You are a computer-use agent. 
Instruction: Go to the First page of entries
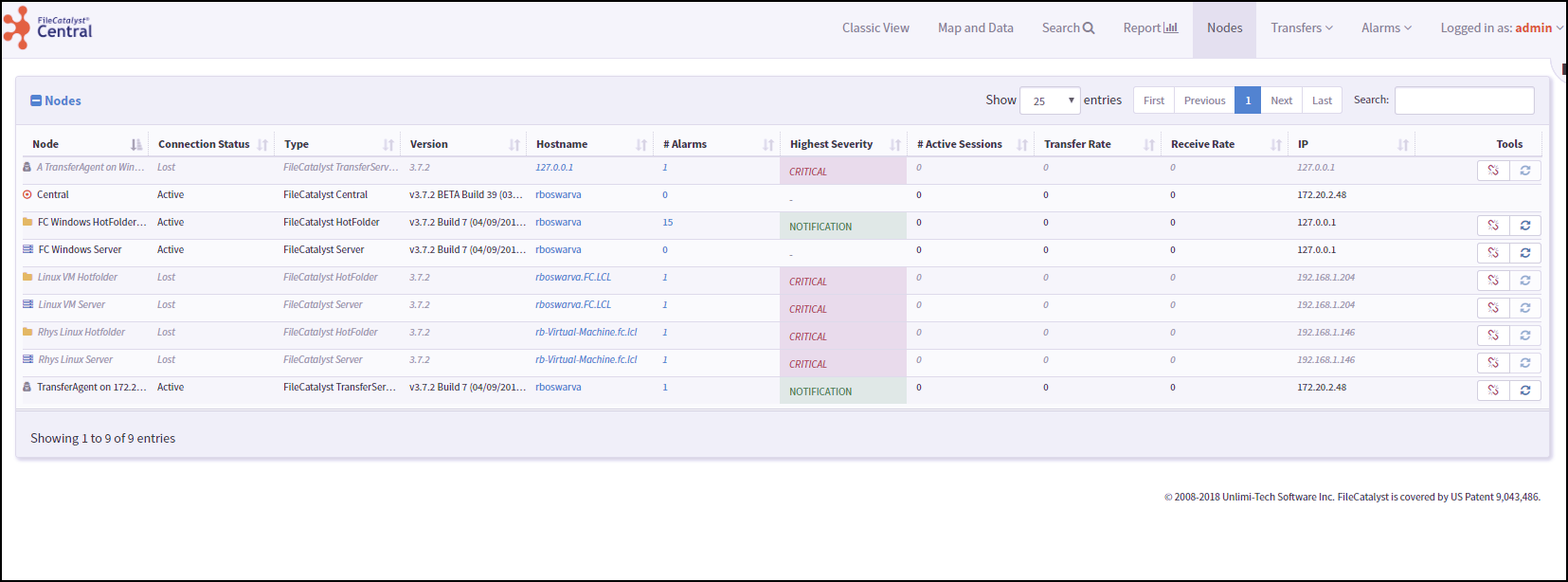1154,100
